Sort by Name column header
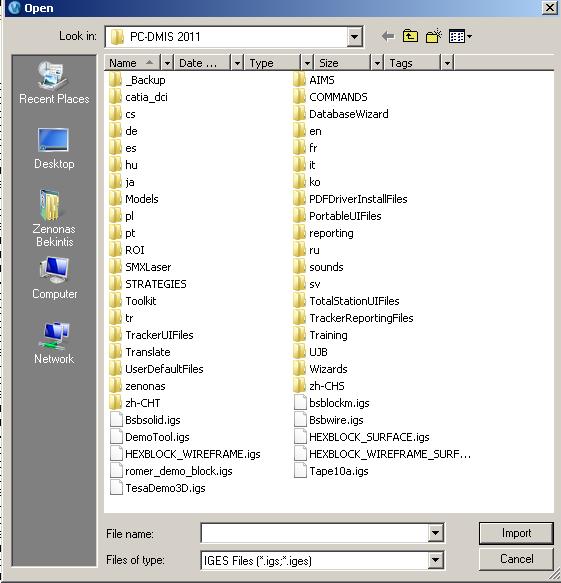The height and width of the screenshot is (583, 561). pos(133,63)
